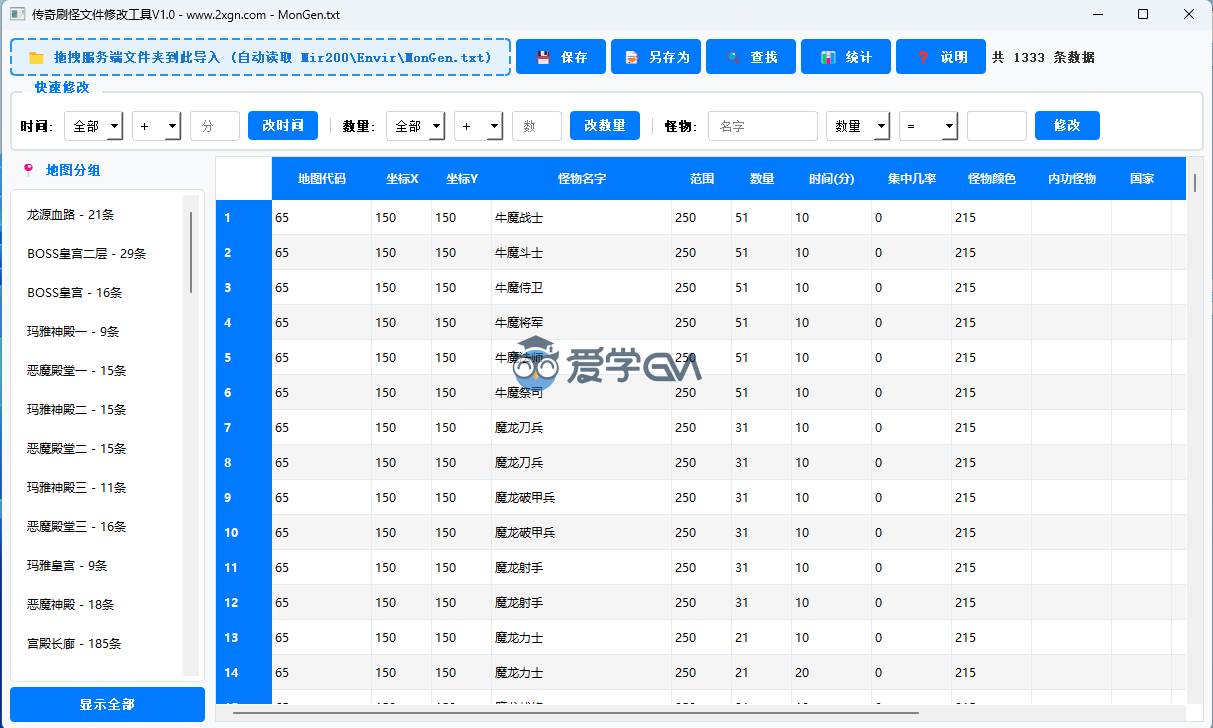Click the pink map pin icon
The width and height of the screenshot is (1213, 728).
pos(28,170)
